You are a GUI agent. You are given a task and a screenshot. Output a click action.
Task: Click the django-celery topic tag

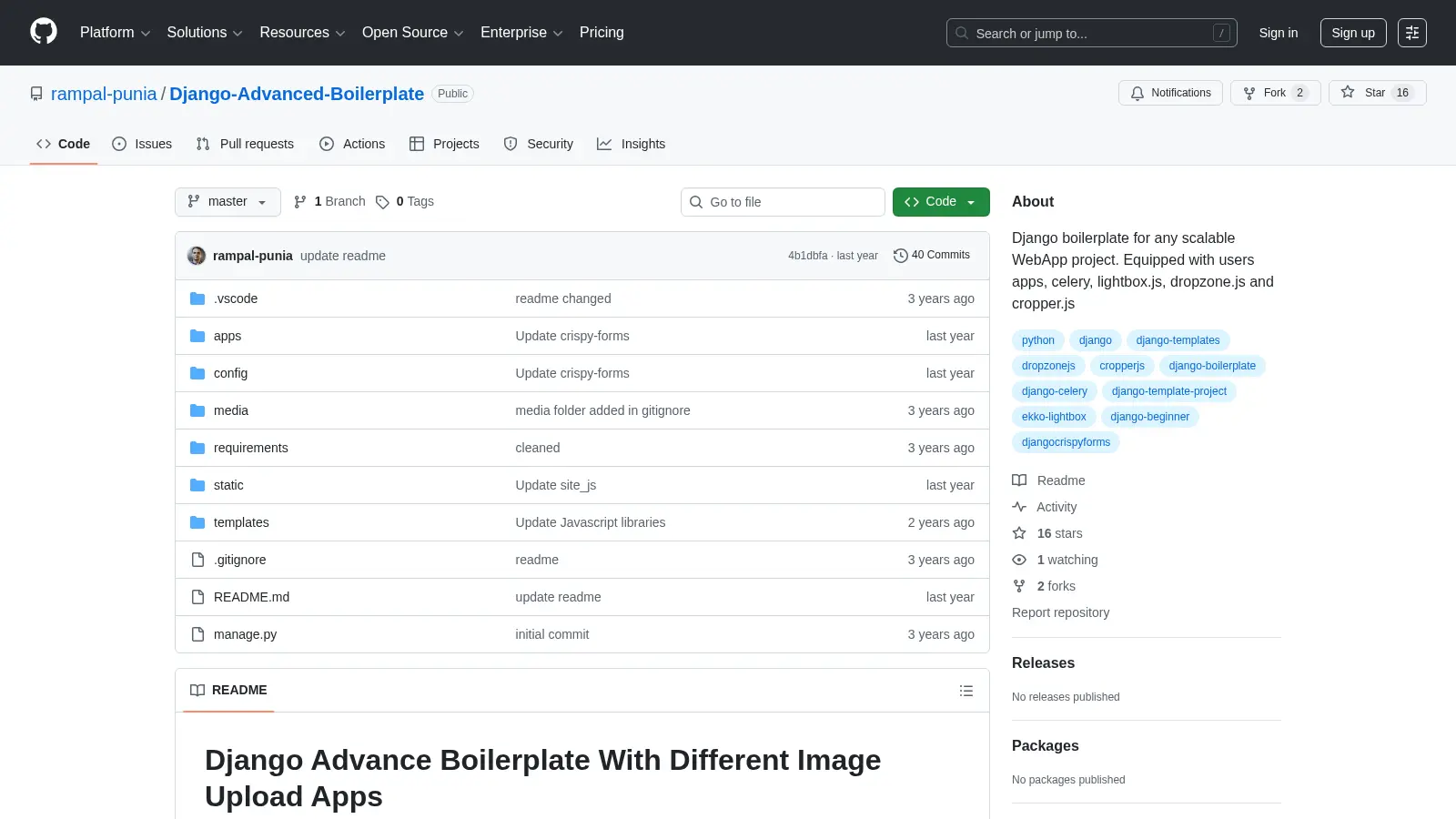(x=1054, y=391)
